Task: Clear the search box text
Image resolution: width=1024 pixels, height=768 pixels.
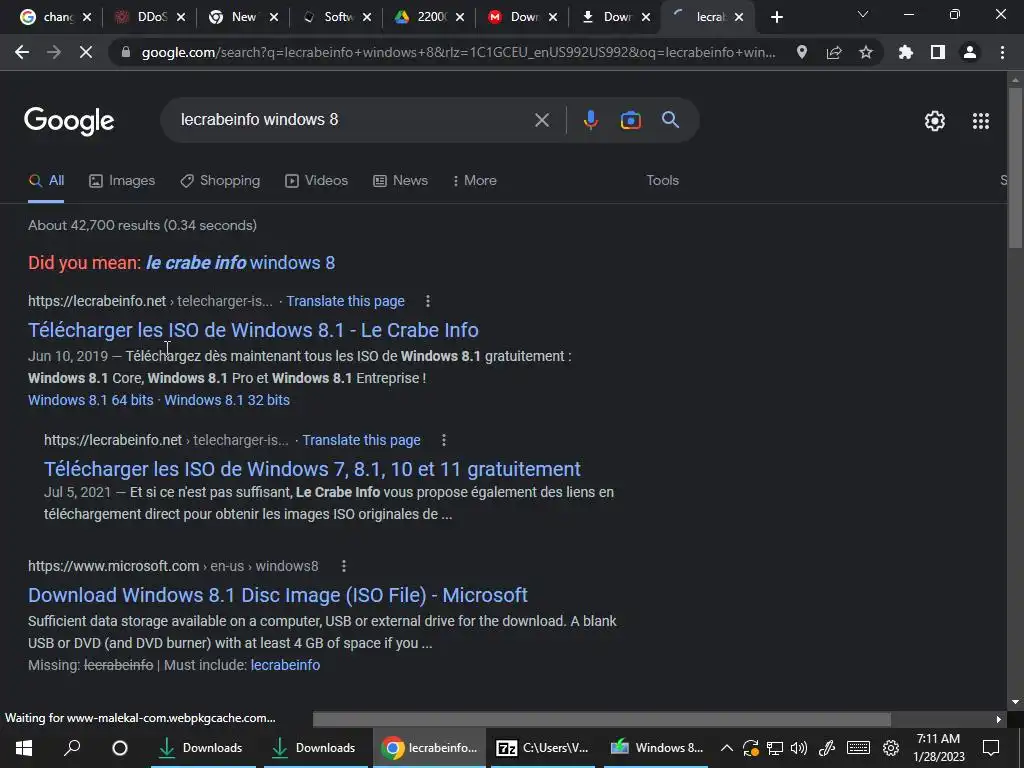Action: pyautogui.click(x=542, y=120)
